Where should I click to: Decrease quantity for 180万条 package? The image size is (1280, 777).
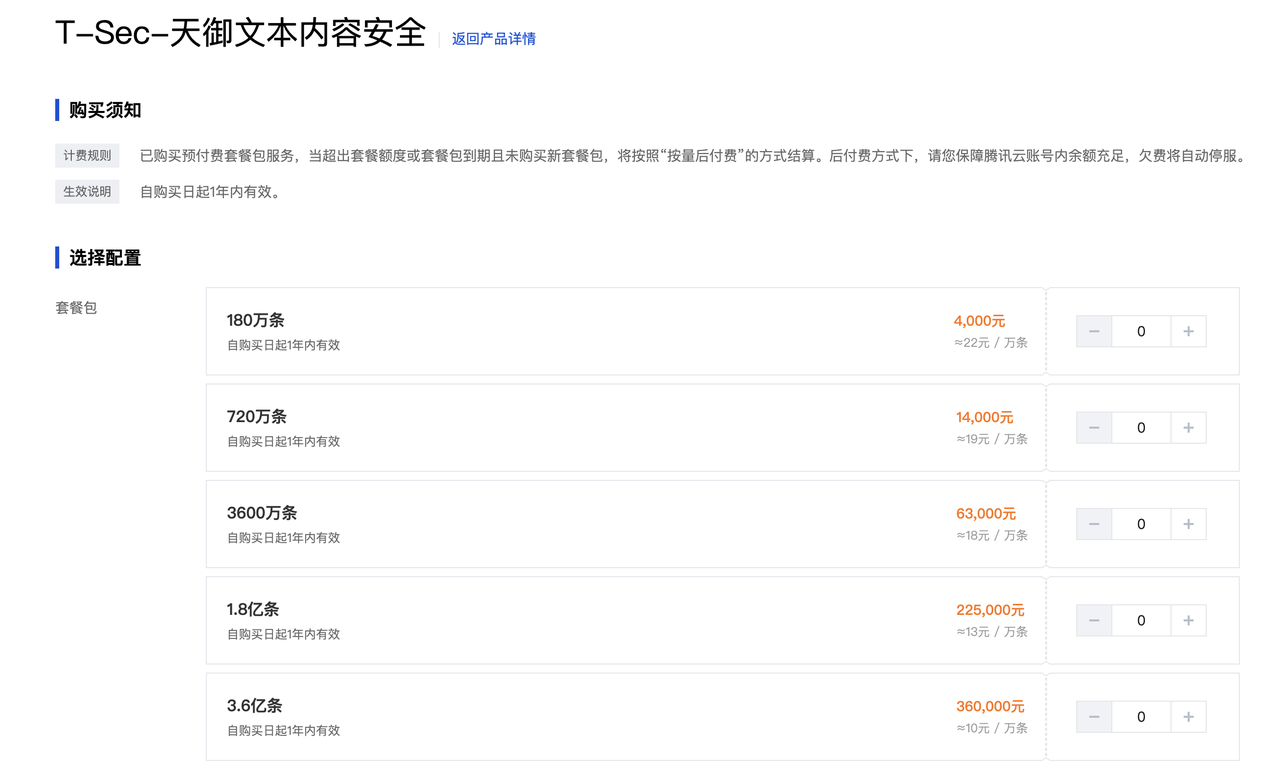1094,331
